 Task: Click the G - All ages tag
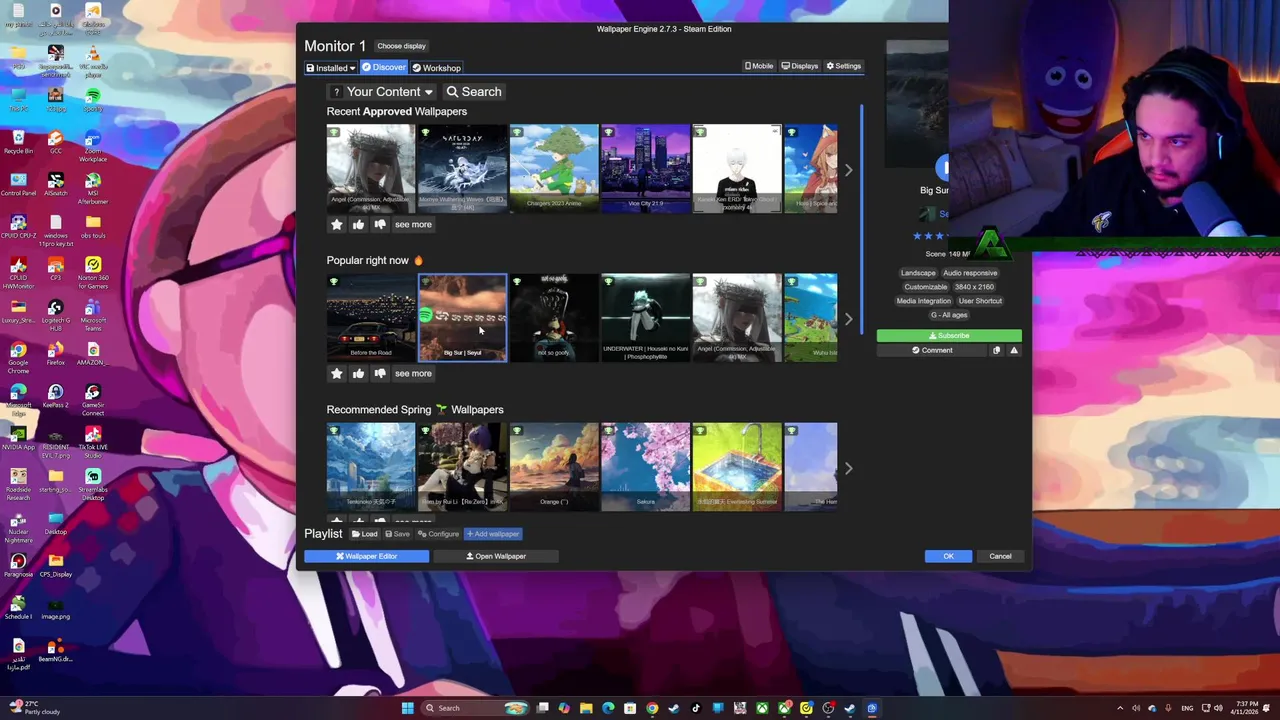pyautogui.click(x=949, y=315)
